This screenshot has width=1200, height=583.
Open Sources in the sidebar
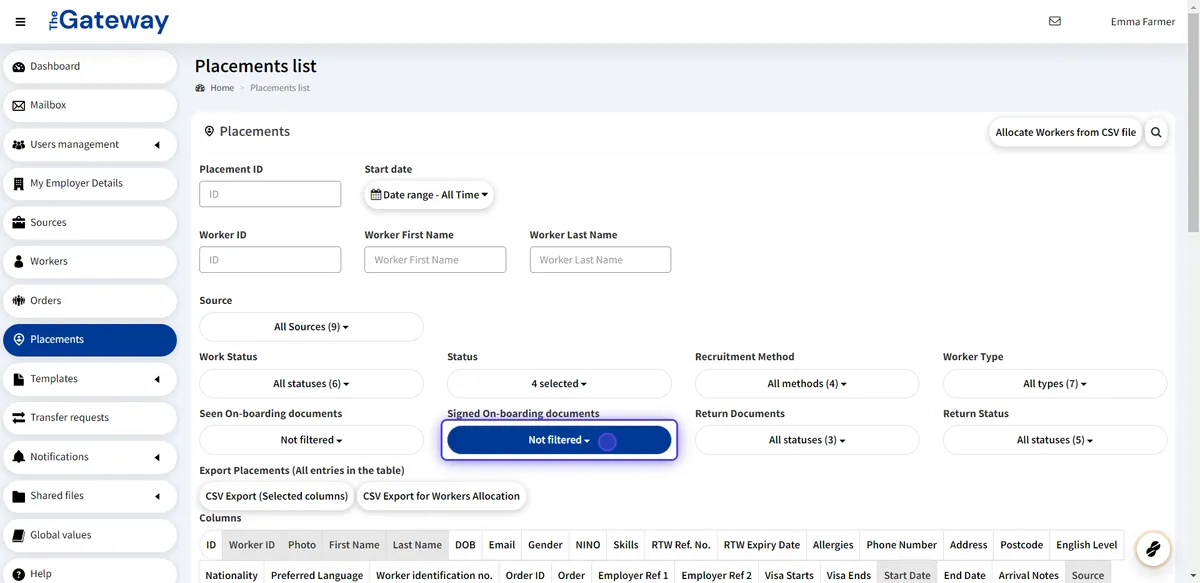89,222
